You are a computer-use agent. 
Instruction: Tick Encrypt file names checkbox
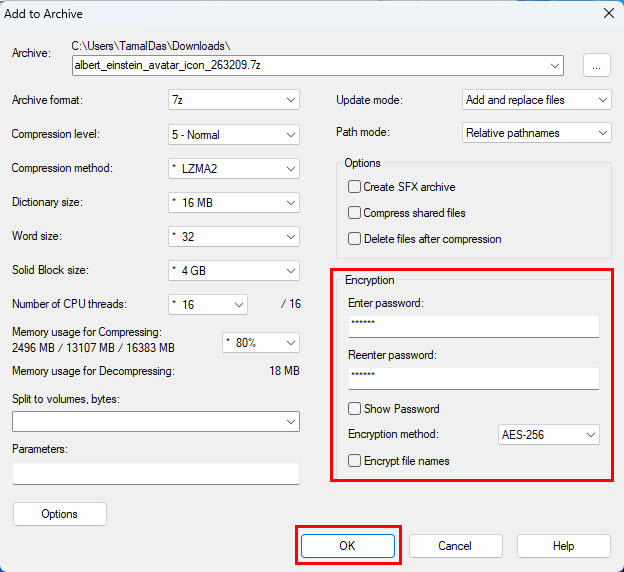354,461
